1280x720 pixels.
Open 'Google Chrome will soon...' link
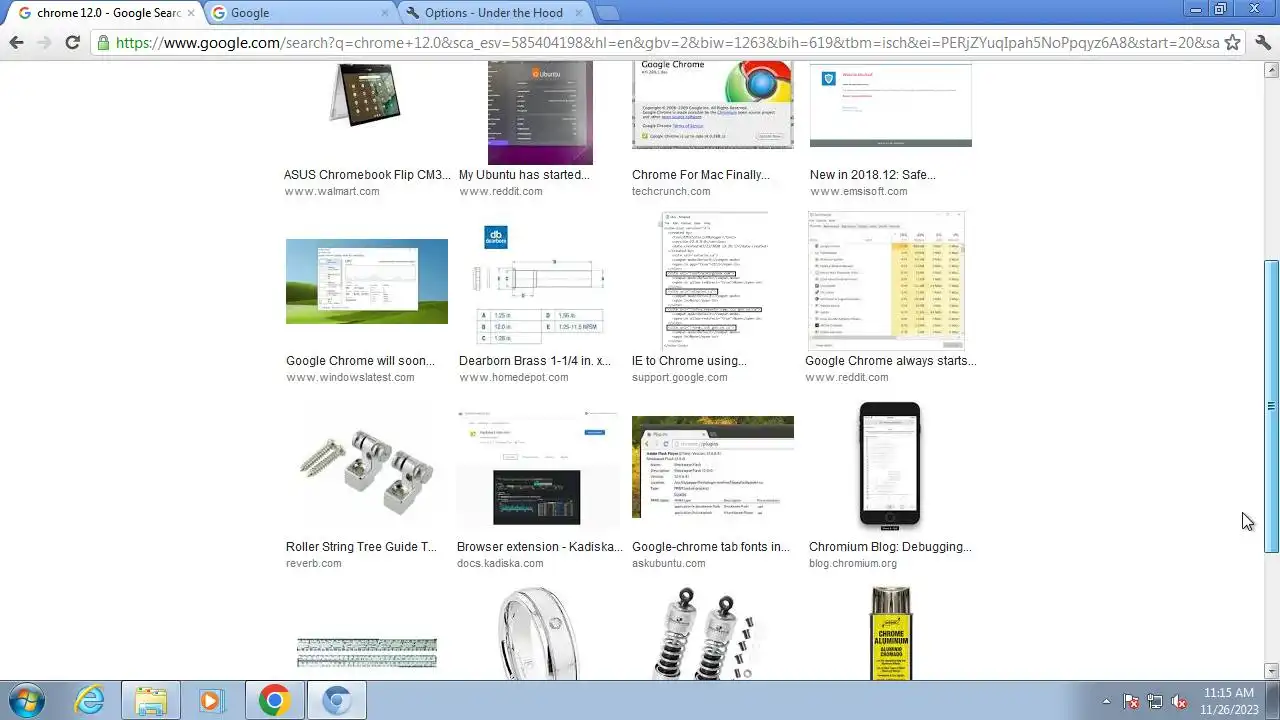(360, 361)
